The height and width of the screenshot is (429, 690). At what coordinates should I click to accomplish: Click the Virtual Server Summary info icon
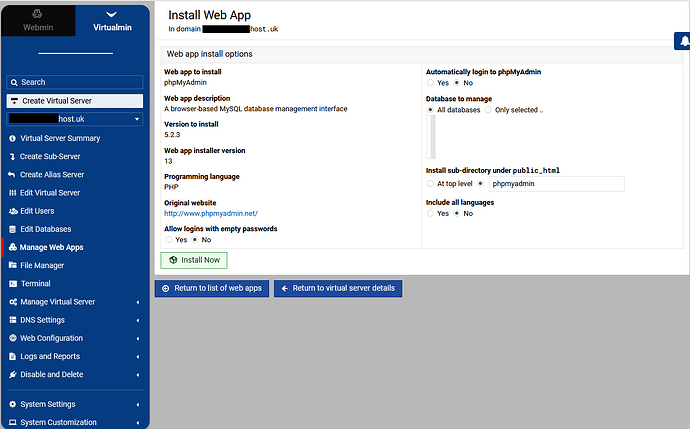[12, 138]
